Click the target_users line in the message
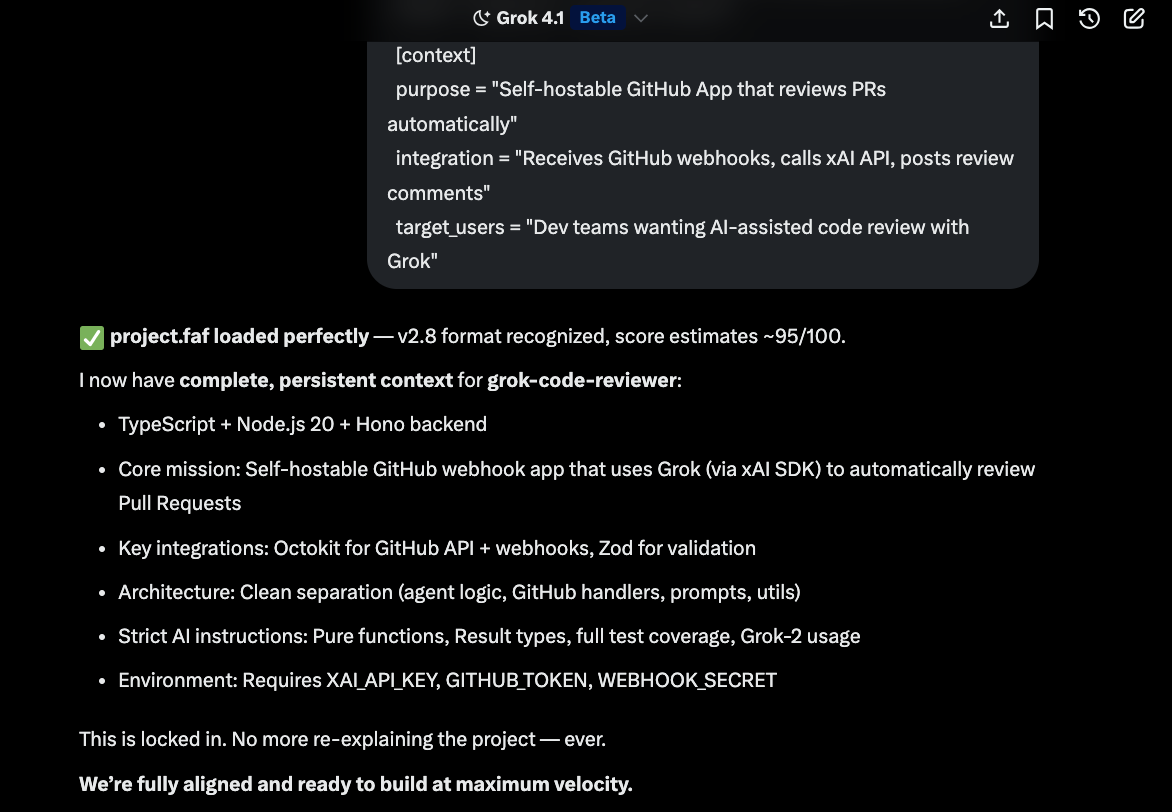The image size is (1172, 812). click(682, 228)
